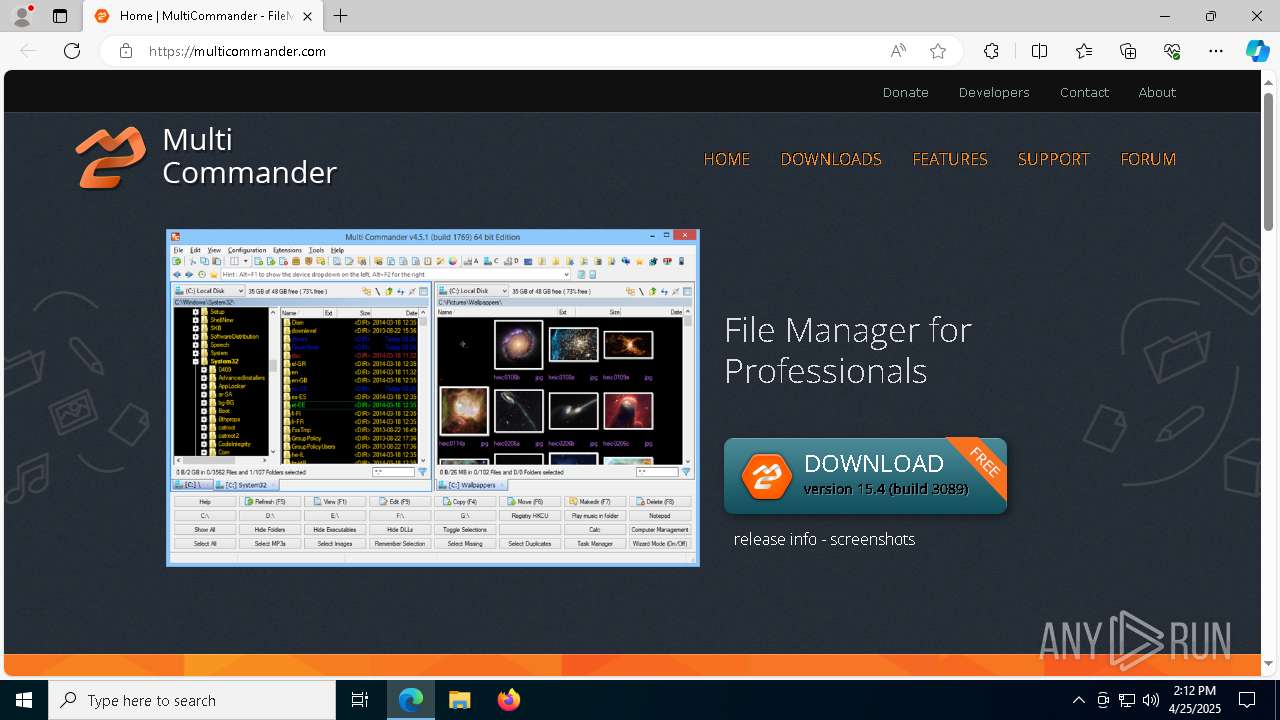The width and height of the screenshot is (1280, 720).
Task: Open the FEATURES menu item
Action: coord(950,159)
